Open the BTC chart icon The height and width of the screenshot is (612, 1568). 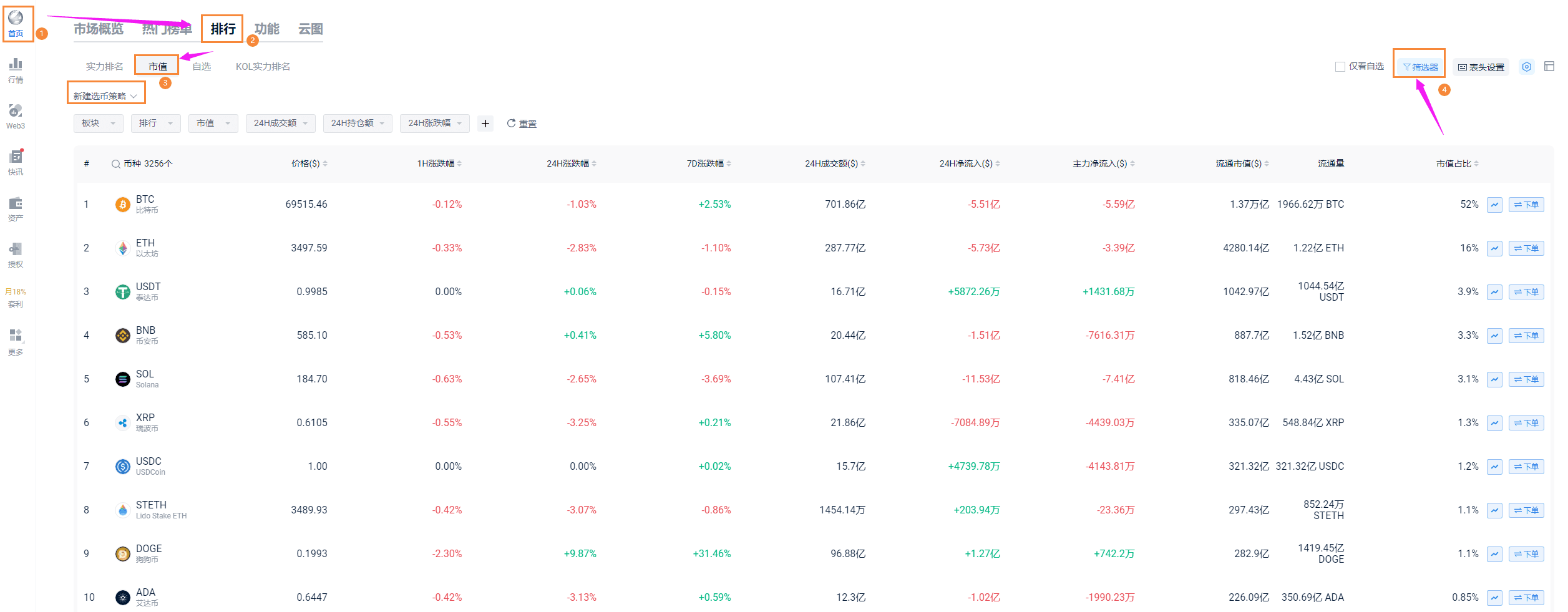[x=1494, y=205]
